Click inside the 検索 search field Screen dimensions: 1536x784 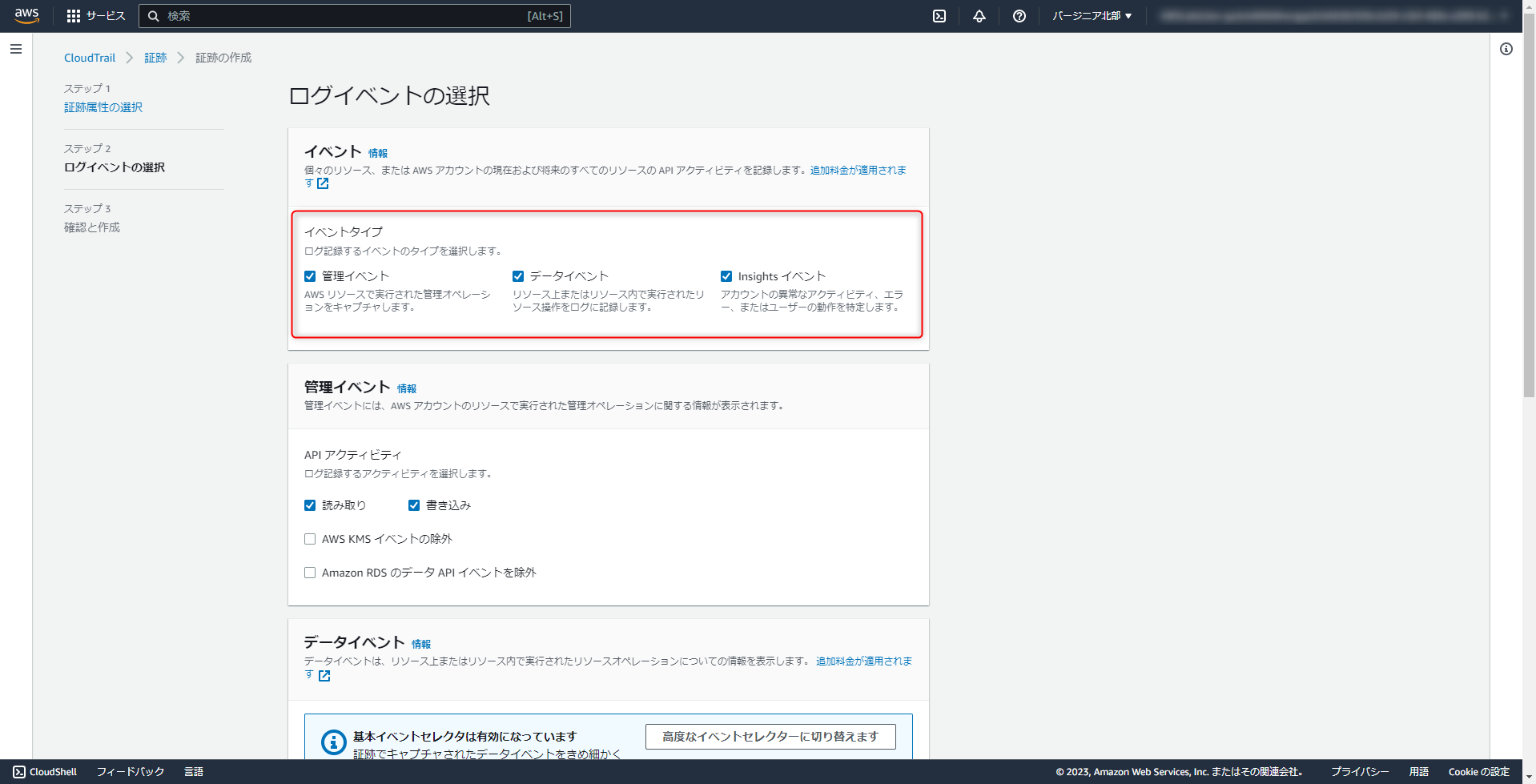tap(352, 15)
